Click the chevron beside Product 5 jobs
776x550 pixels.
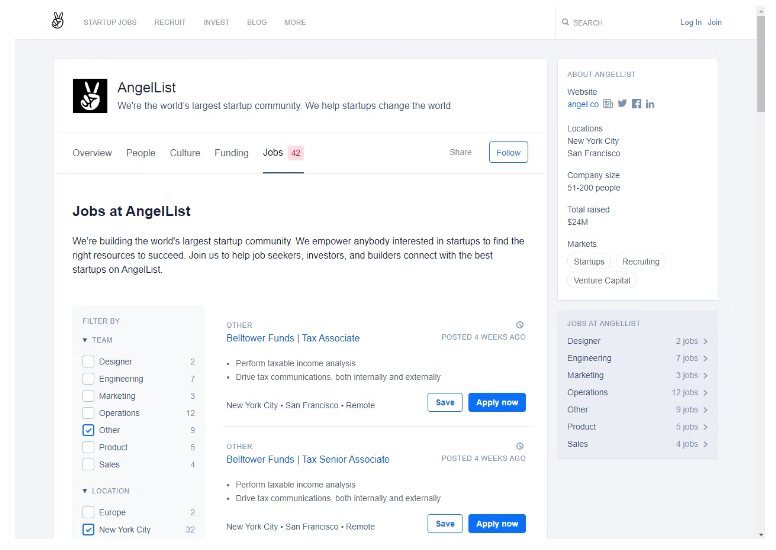(705, 427)
